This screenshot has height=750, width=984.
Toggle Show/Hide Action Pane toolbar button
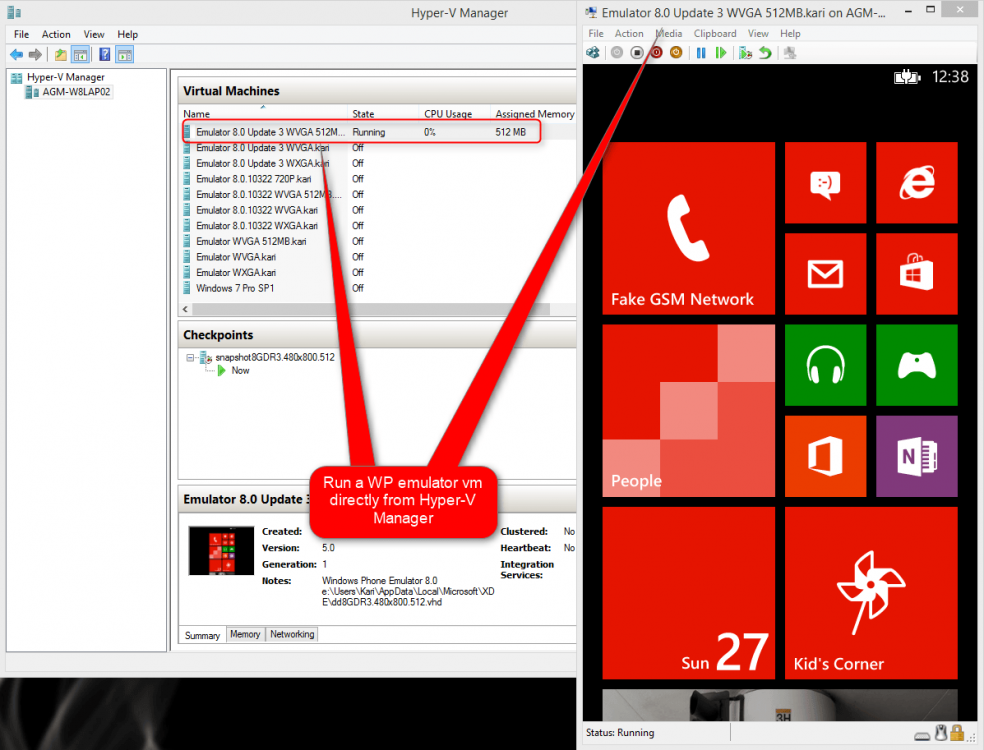click(x=125, y=55)
